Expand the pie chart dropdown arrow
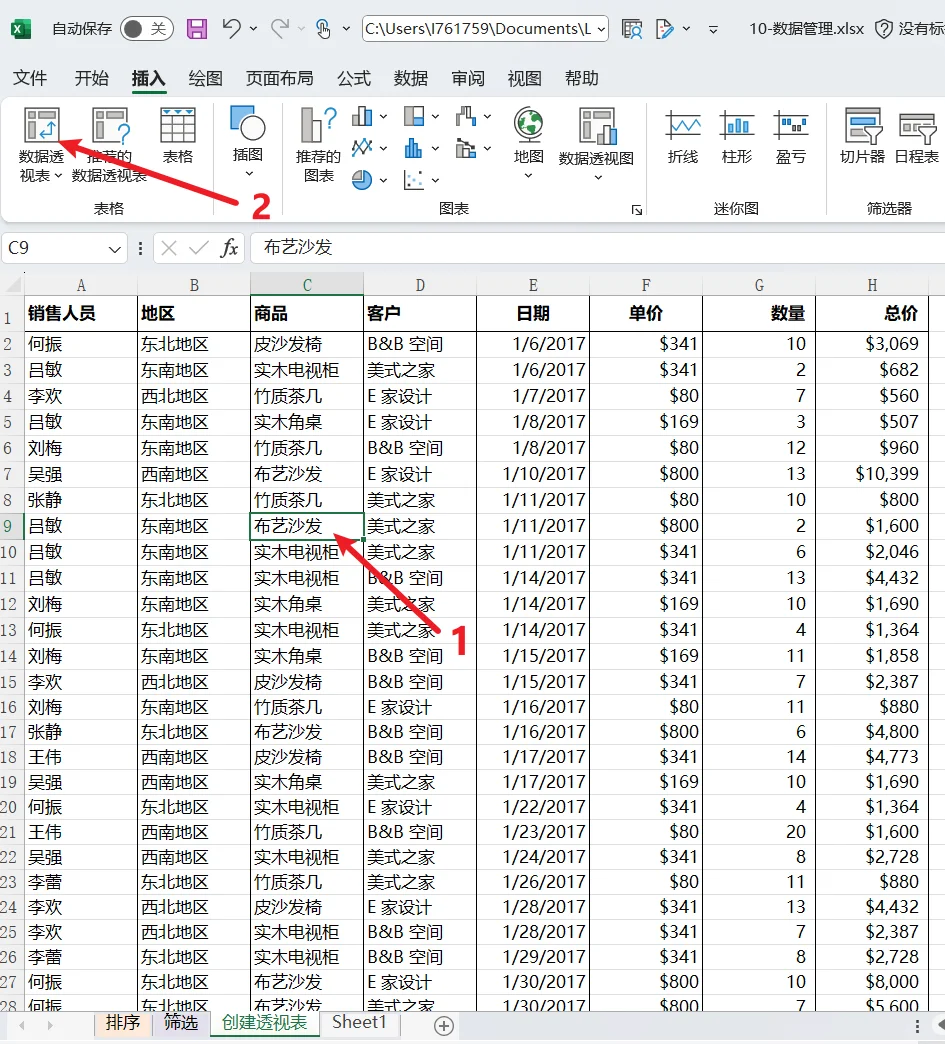Viewport: 945px width, 1044px height. (384, 180)
